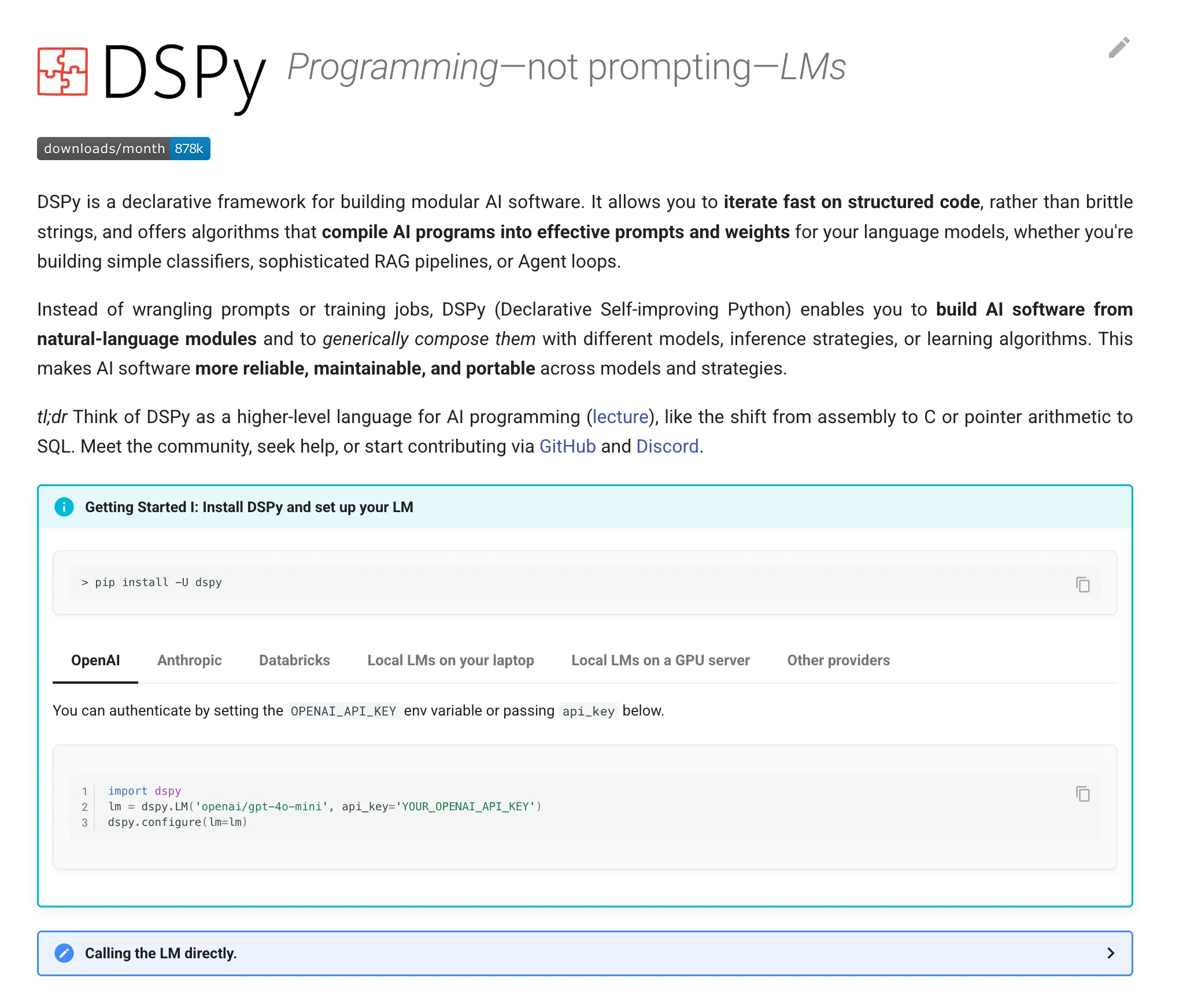Visit the GitHub community link

[x=567, y=446]
